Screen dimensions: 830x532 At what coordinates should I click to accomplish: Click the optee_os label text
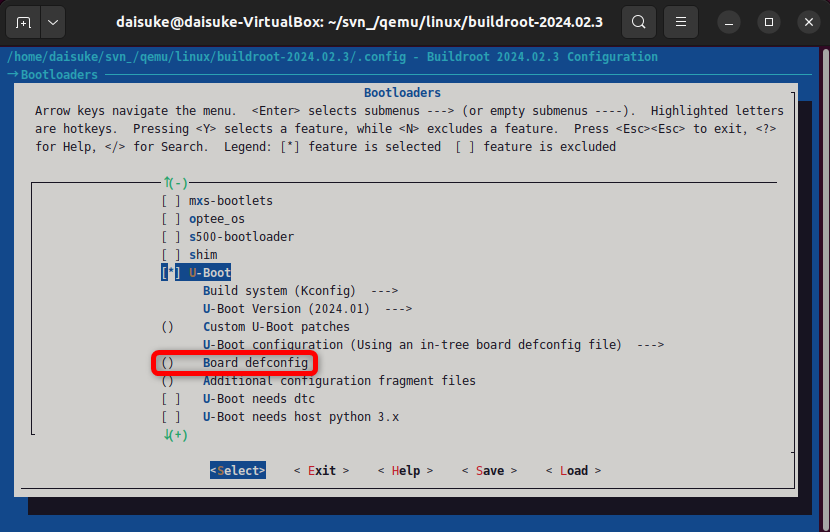tap(217, 219)
